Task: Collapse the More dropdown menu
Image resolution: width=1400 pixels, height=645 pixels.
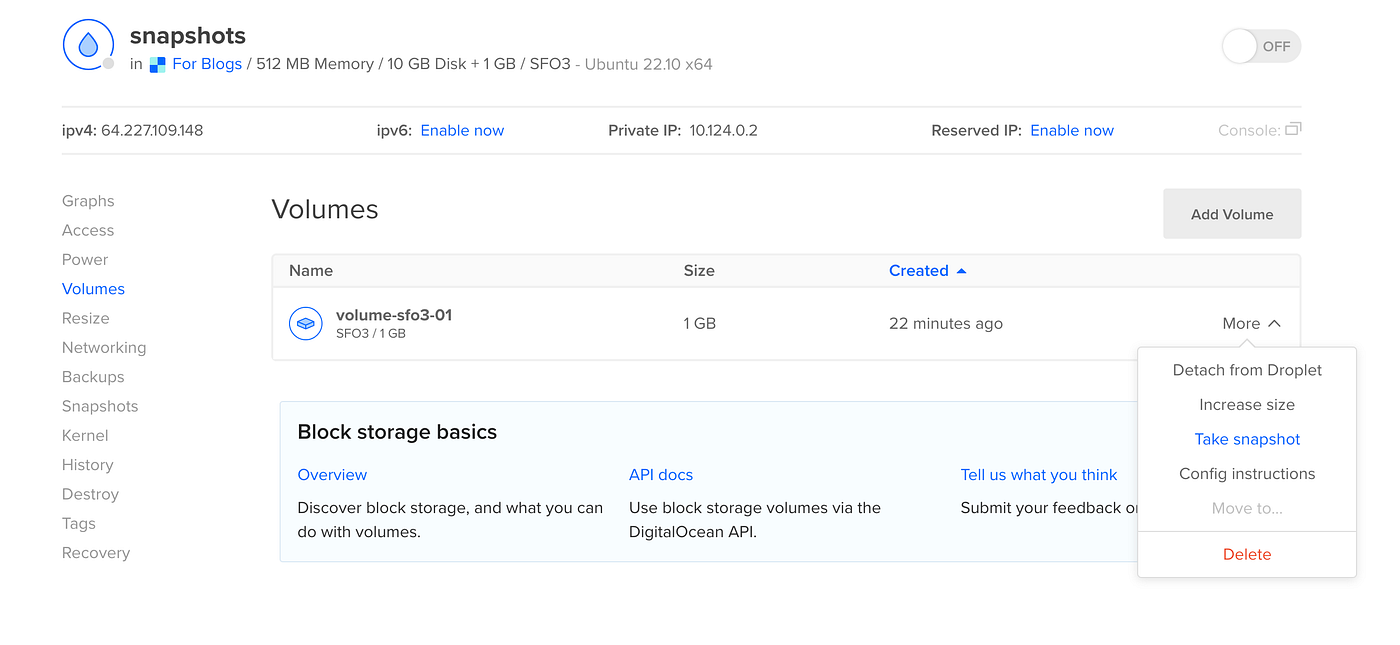Action: pos(1251,324)
